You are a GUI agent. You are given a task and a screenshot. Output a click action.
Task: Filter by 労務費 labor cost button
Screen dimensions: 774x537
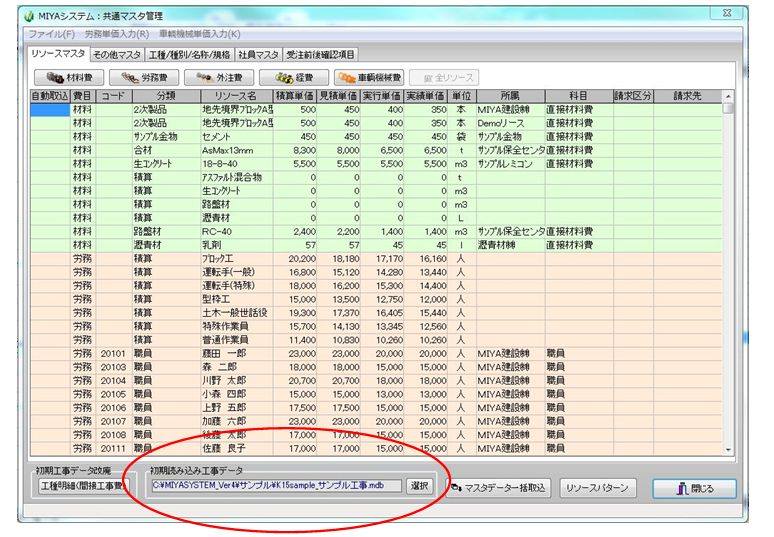click(144, 77)
